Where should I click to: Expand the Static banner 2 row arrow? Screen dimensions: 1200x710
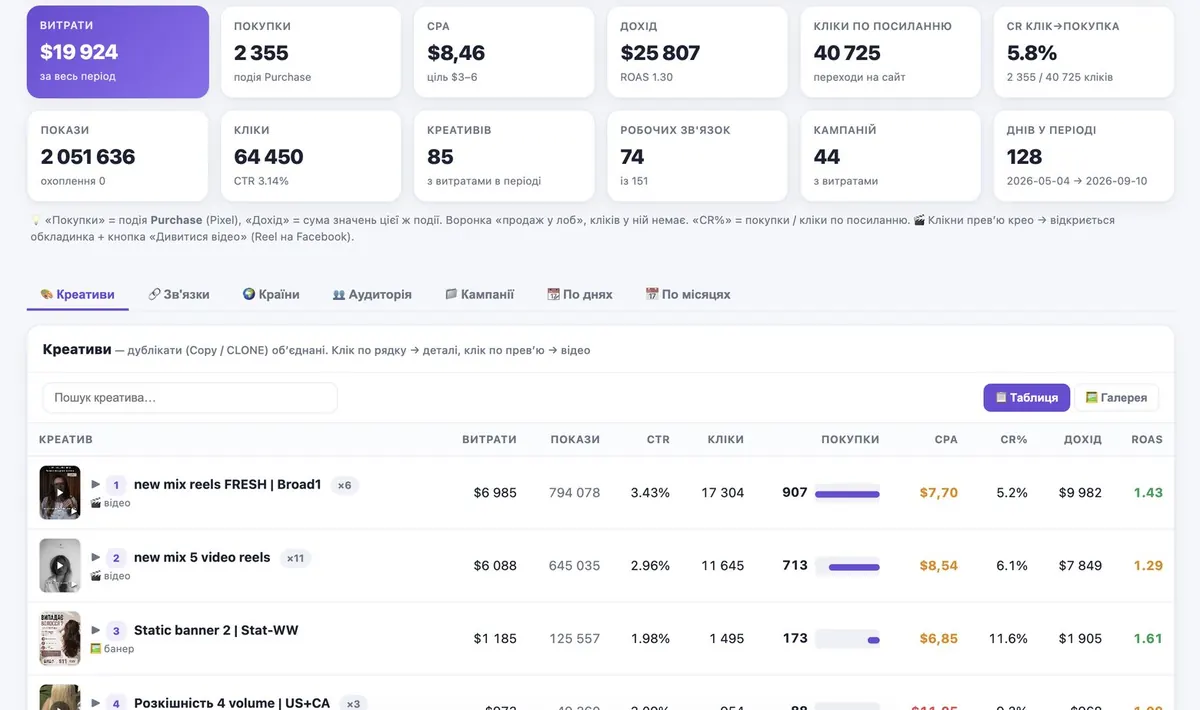click(x=96, y=630)
